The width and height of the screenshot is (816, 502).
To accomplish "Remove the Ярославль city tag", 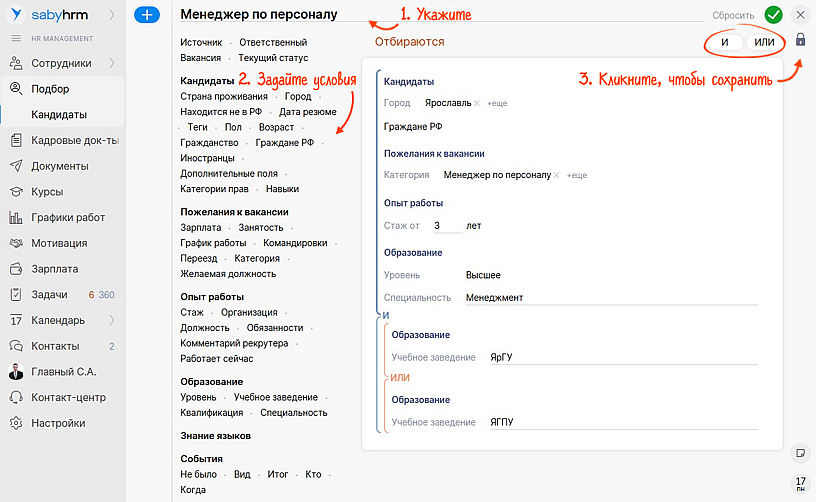I will pyautogui.click(x=477, y=104).
